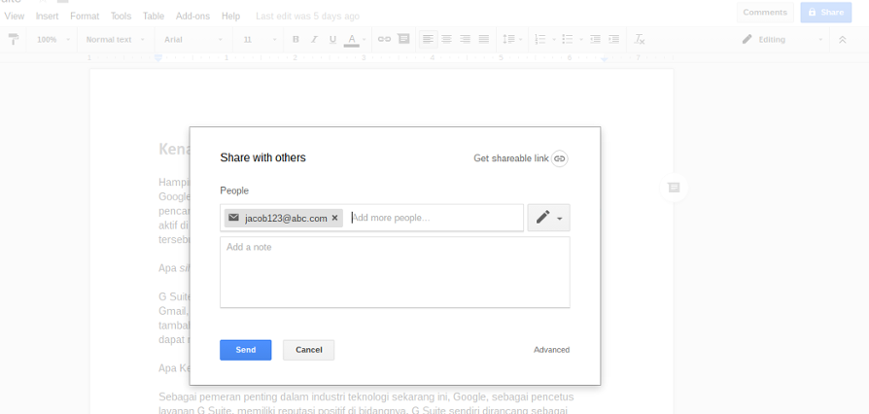The image size is (869, 414).
Task: Click the Get shareable link text
Action: point(511,159)
